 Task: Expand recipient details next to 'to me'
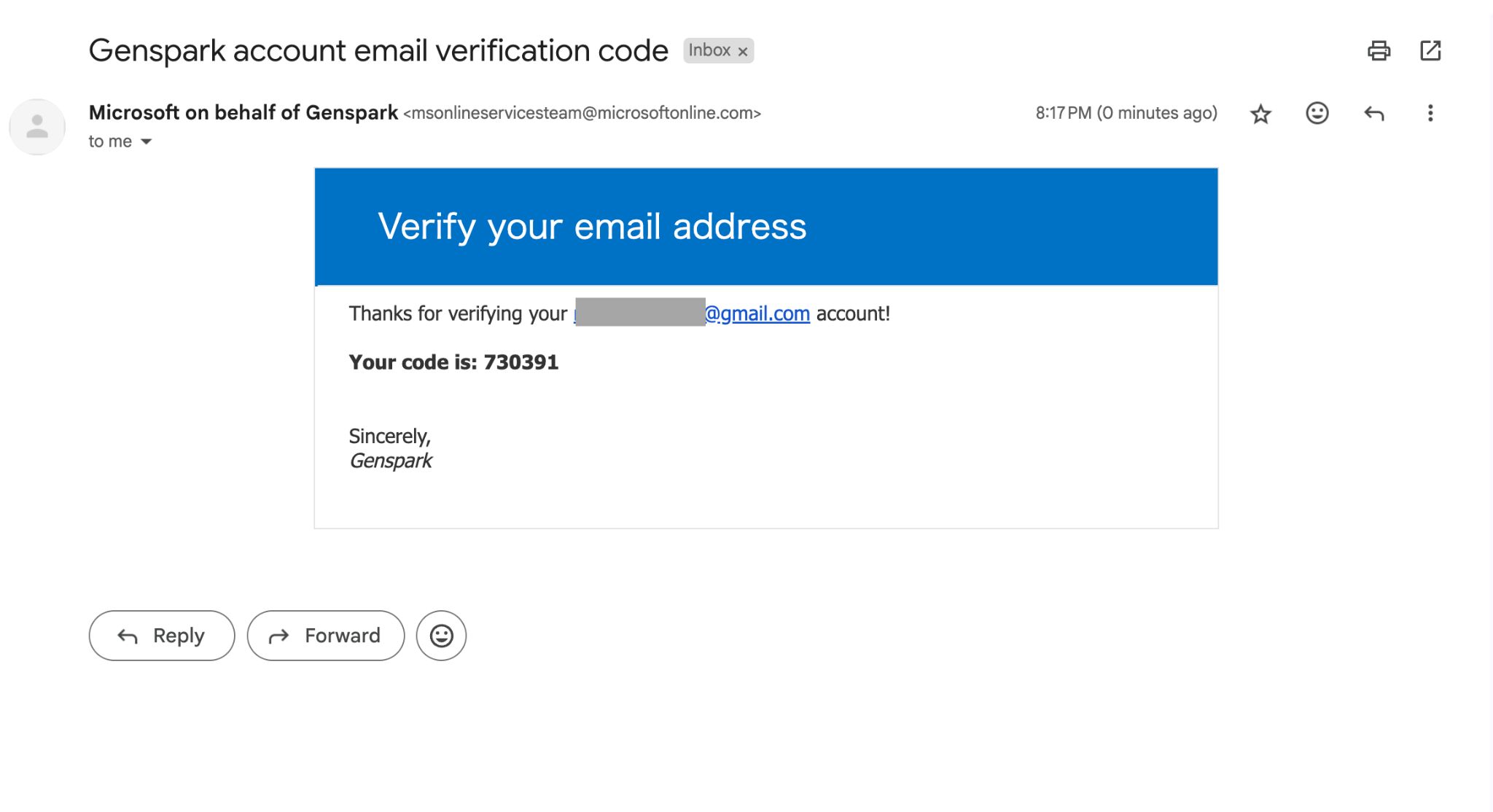coord(146,141)
